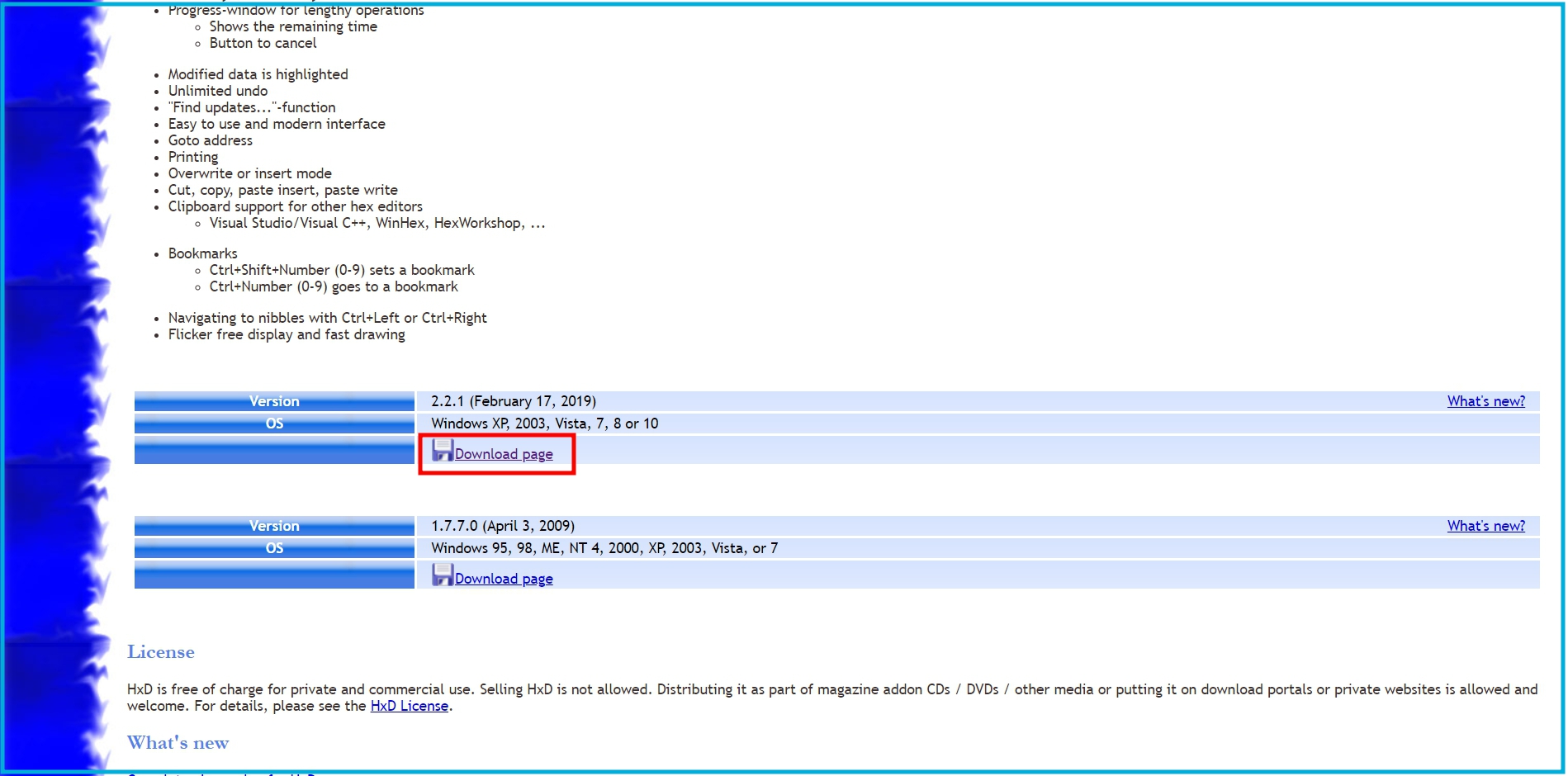Click Version header cell of 1.7.7.0 table
1568x776 pixels.
[274, 526]
